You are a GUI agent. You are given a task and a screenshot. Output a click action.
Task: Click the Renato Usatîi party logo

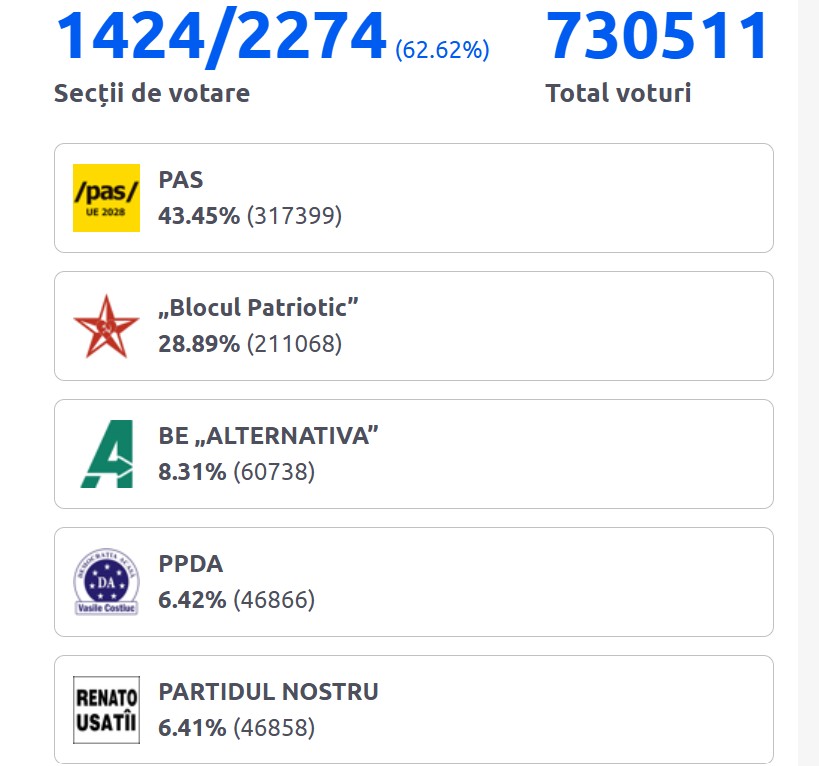click(106, 710)
